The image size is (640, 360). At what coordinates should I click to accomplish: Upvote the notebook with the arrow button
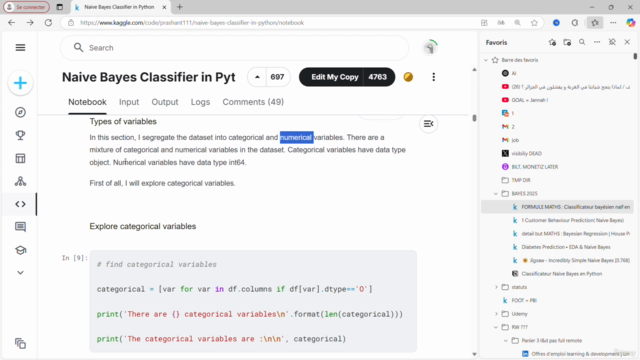point(257,77)
